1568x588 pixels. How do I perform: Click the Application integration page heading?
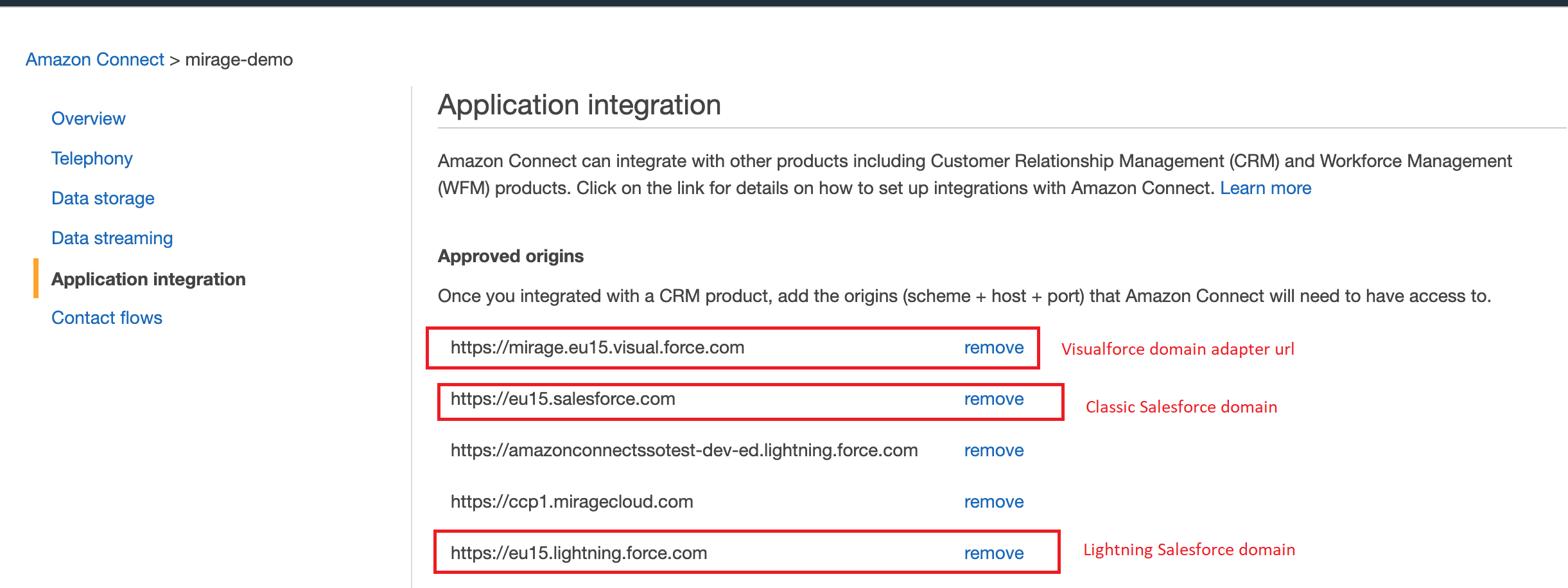(579, 105)
